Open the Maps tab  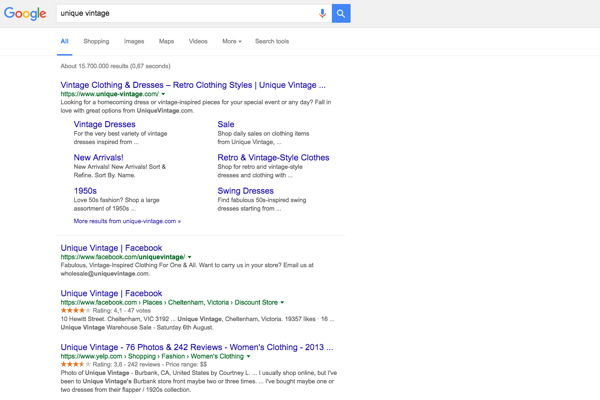[166, 41]
